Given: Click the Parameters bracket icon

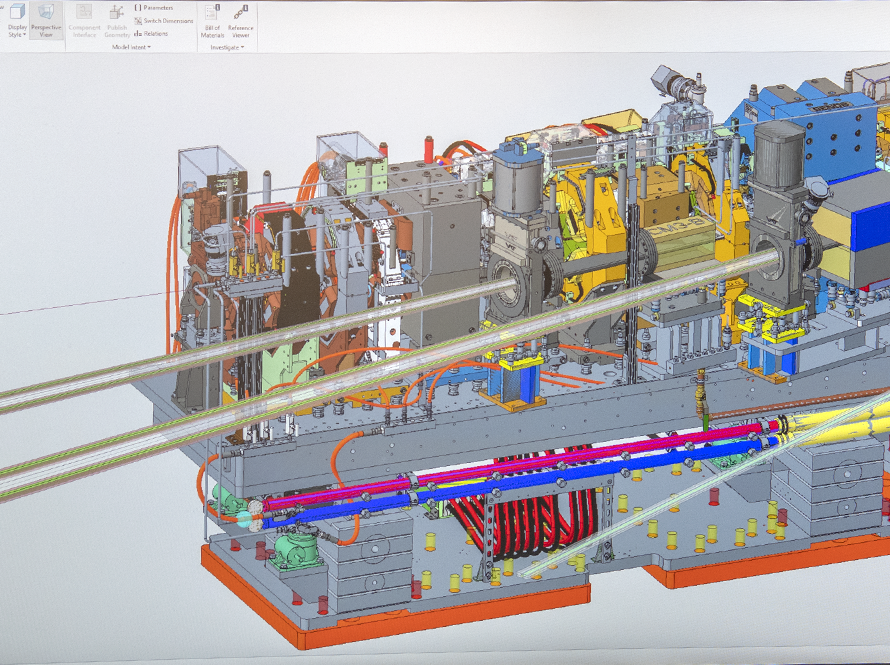Looking at the screenshot, I should click(x=138, y=9).
